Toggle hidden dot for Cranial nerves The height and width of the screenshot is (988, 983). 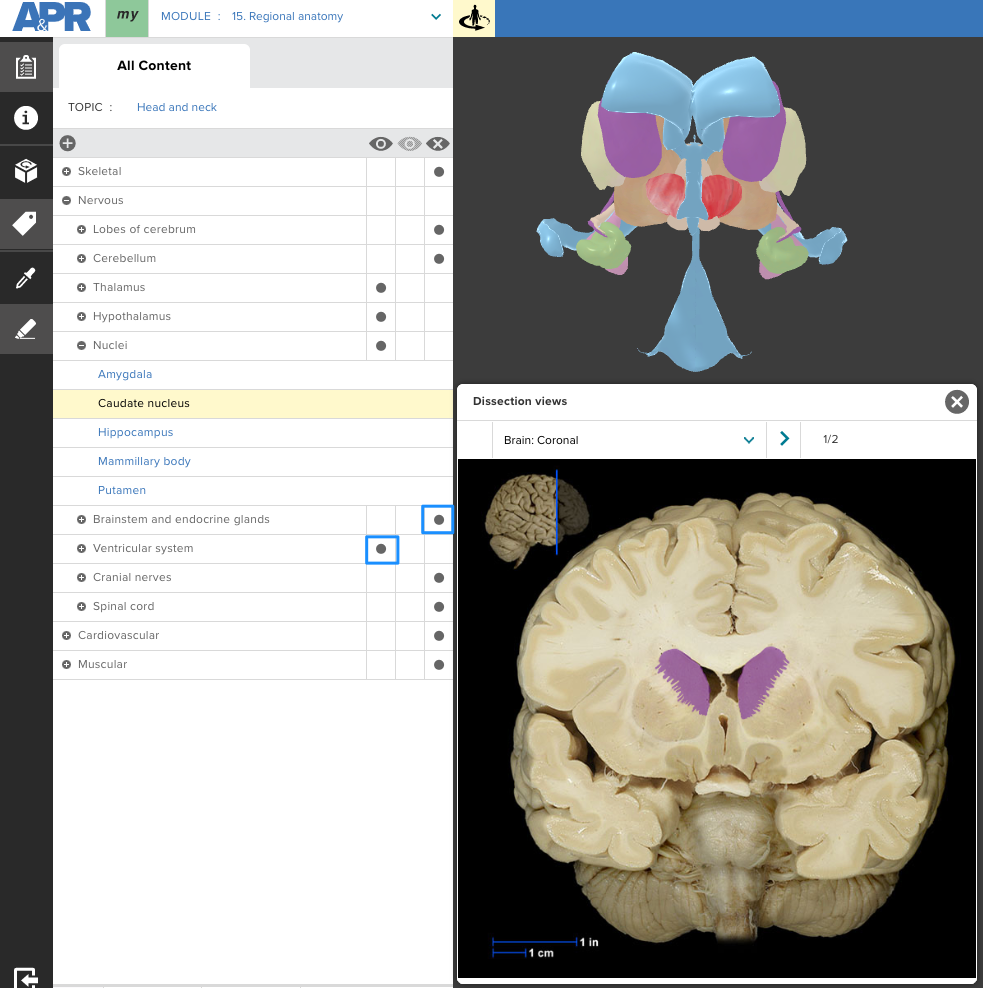(439, 578)
